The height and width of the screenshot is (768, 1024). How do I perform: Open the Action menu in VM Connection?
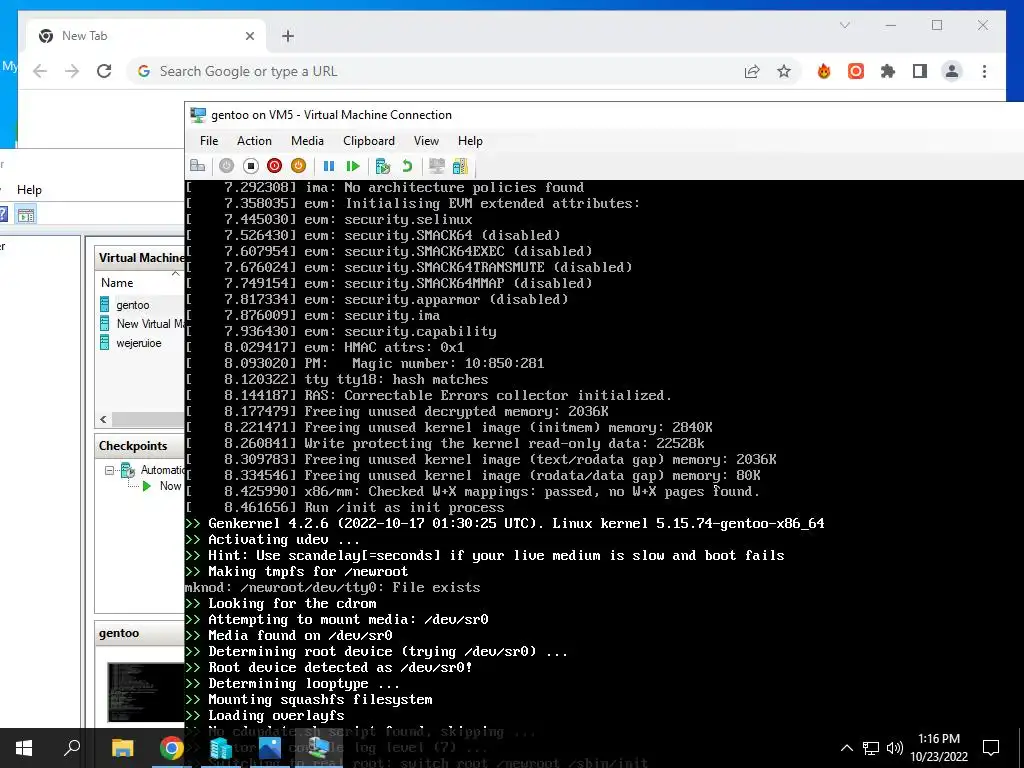[x=254, y=141]
